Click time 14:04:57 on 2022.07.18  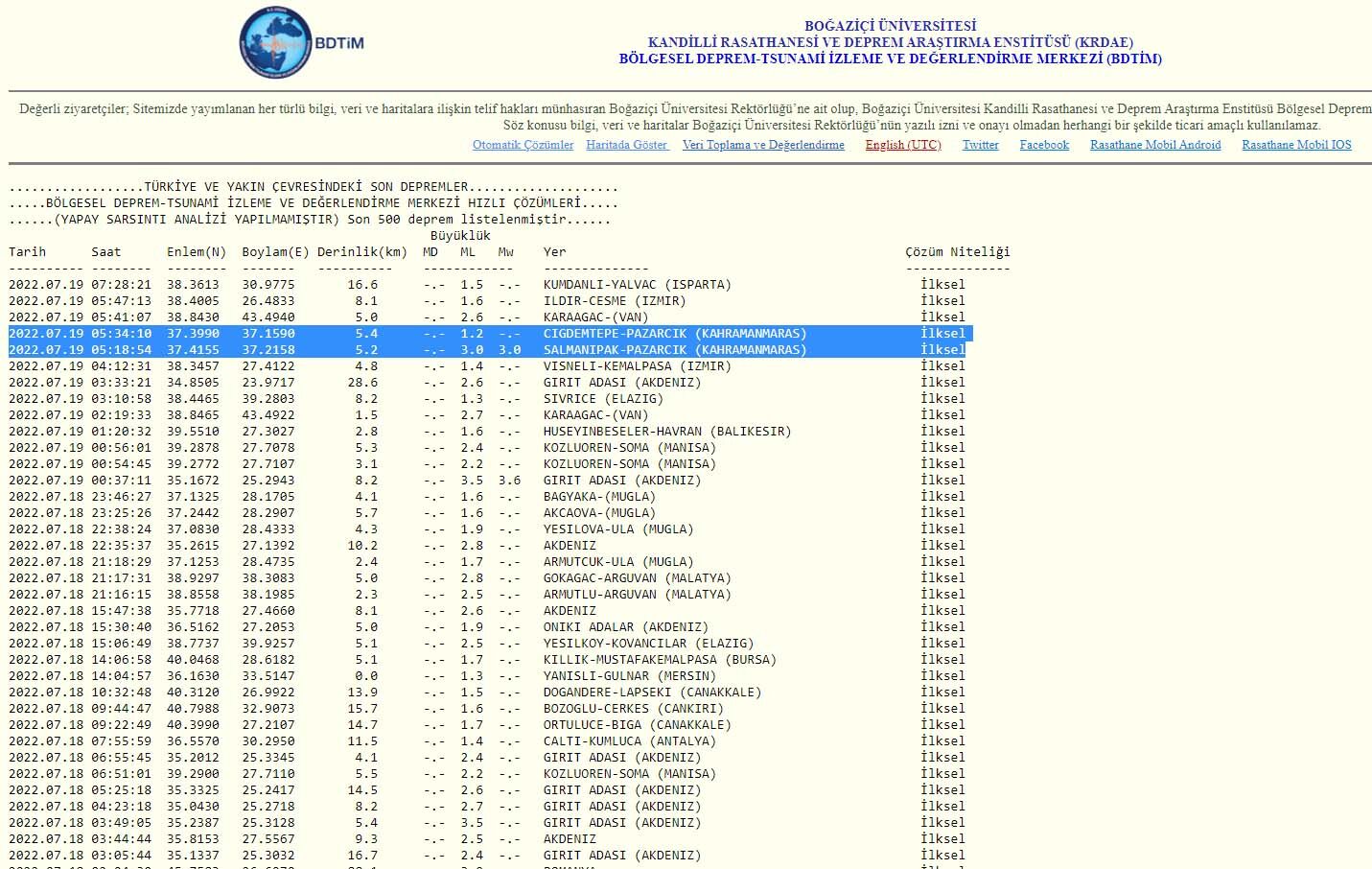coord(122,676)
